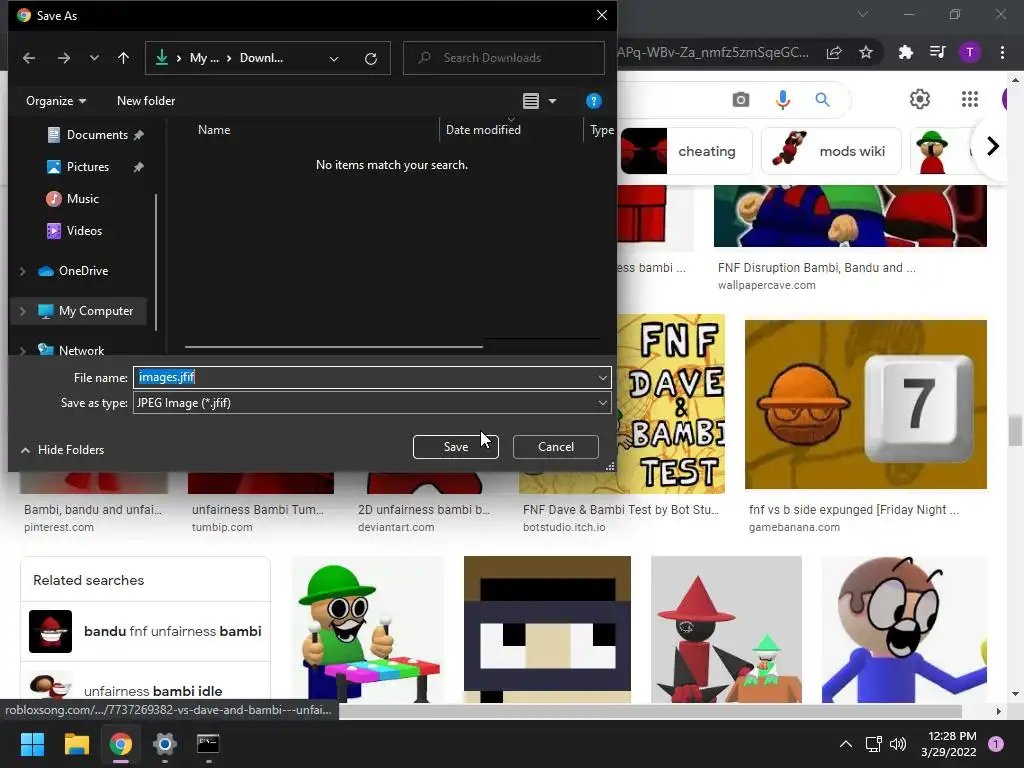Open the terminal icon on the taskbar
Screen dimensions: 1024x768
pyautogui.click(x=208, y=744)
